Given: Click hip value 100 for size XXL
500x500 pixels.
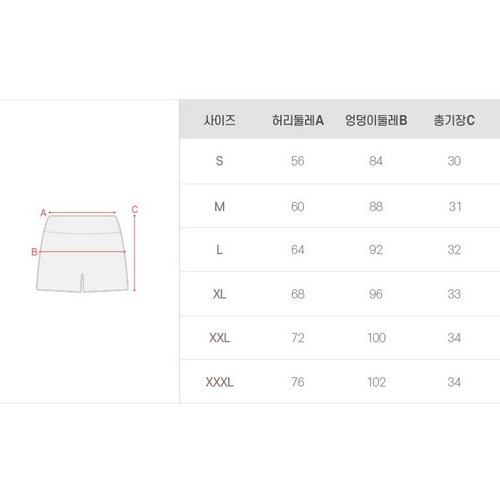Looking at the screenshot, I should click(x=377, y=338).
